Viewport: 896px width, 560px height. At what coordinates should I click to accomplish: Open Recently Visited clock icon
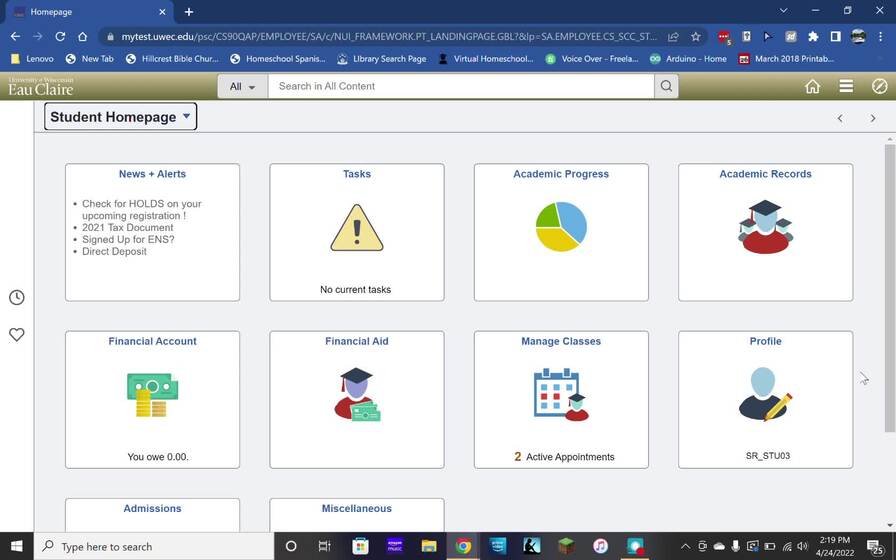point(17,298)
